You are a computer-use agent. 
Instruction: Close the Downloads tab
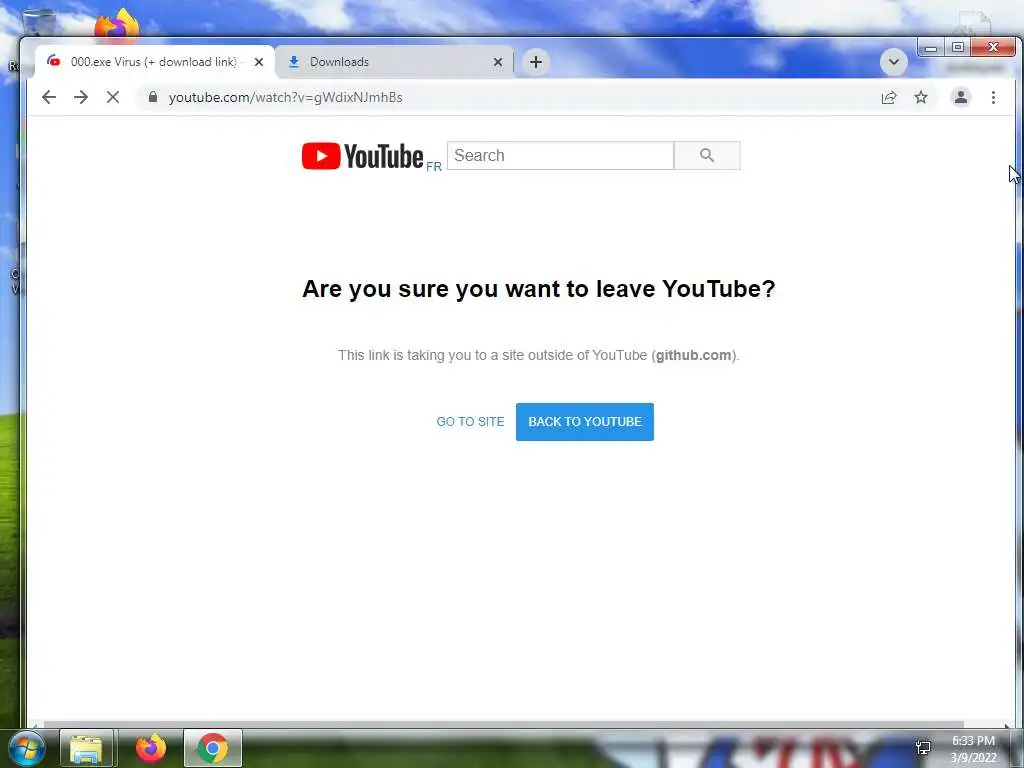(498, 62)
